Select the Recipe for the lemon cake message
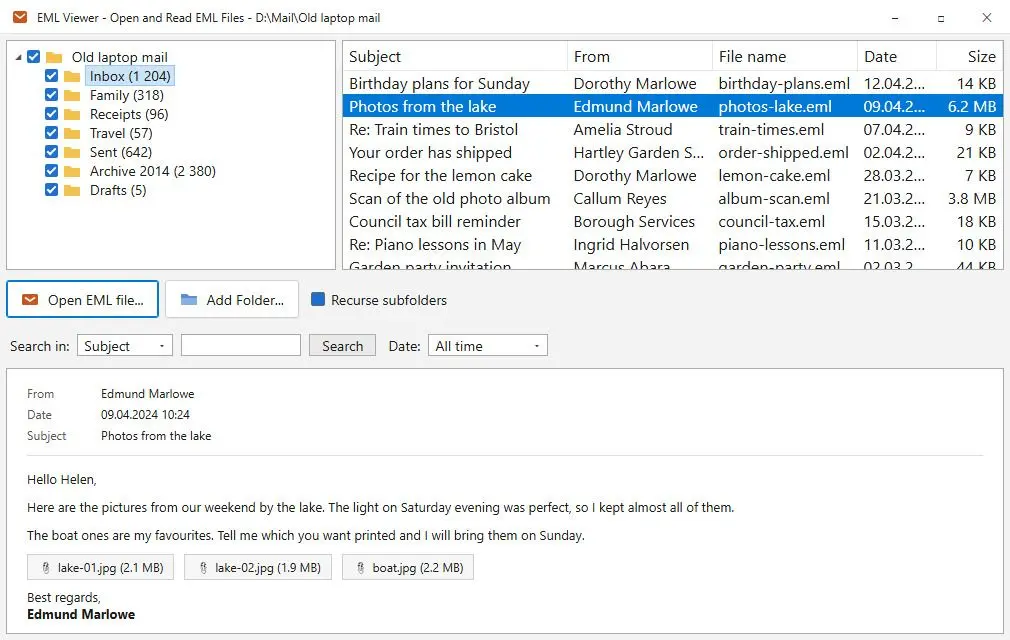 (672, 176)
